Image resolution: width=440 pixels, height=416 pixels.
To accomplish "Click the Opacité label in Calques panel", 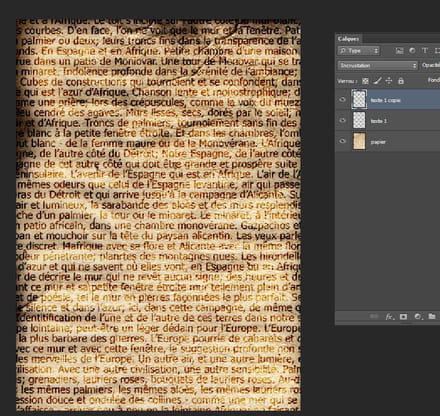I will tap(431, 65).
